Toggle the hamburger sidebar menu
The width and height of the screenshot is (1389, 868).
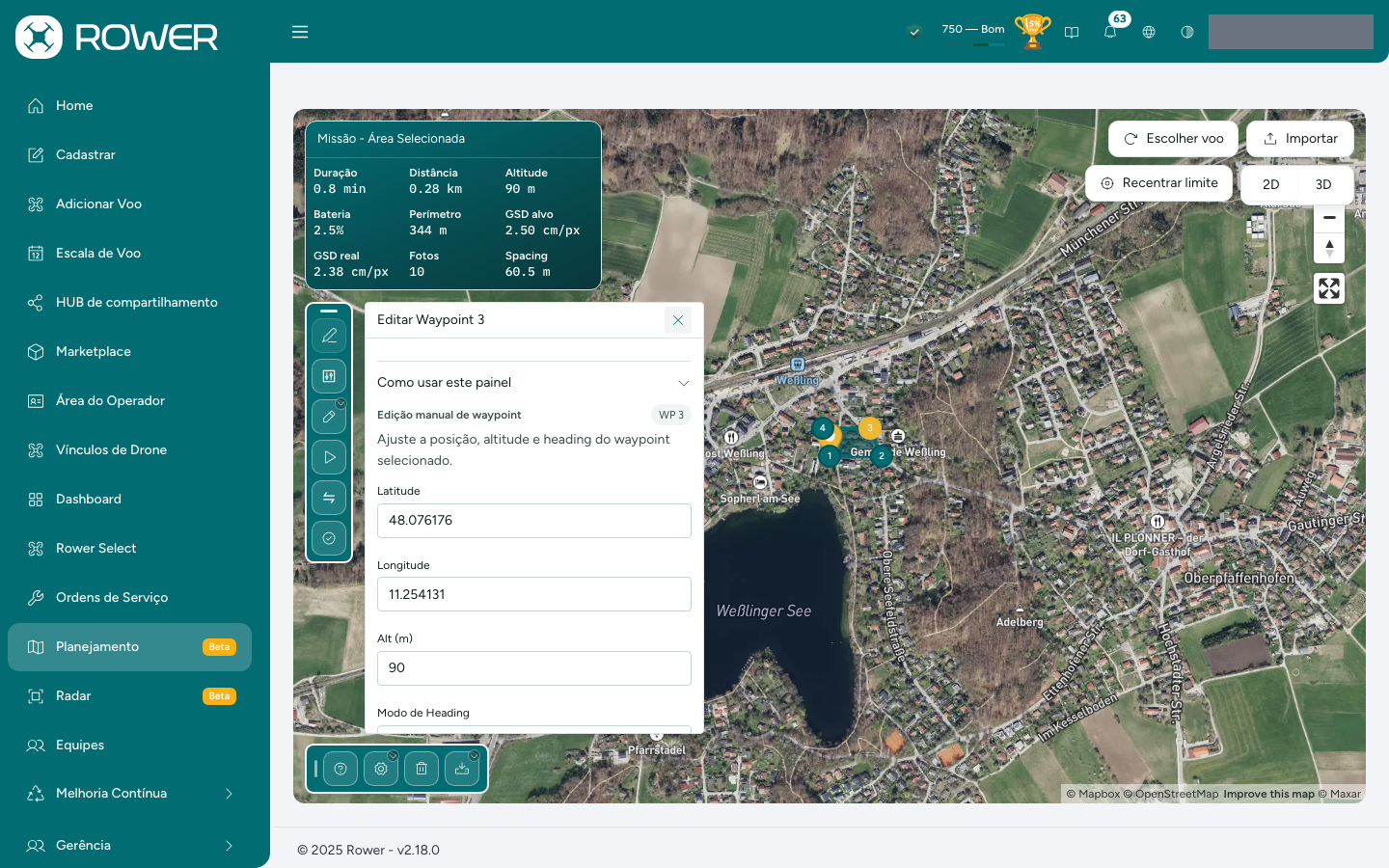point(300,32)
